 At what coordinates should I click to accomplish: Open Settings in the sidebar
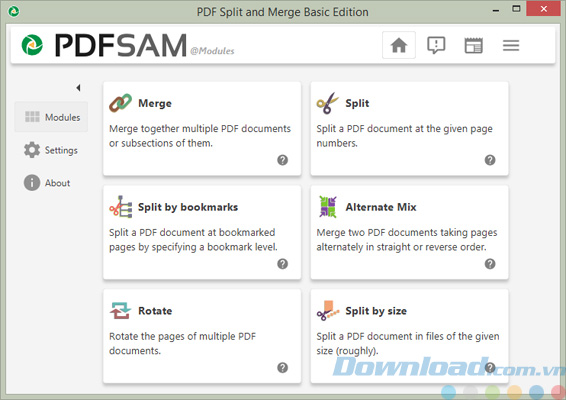[51, 150]
